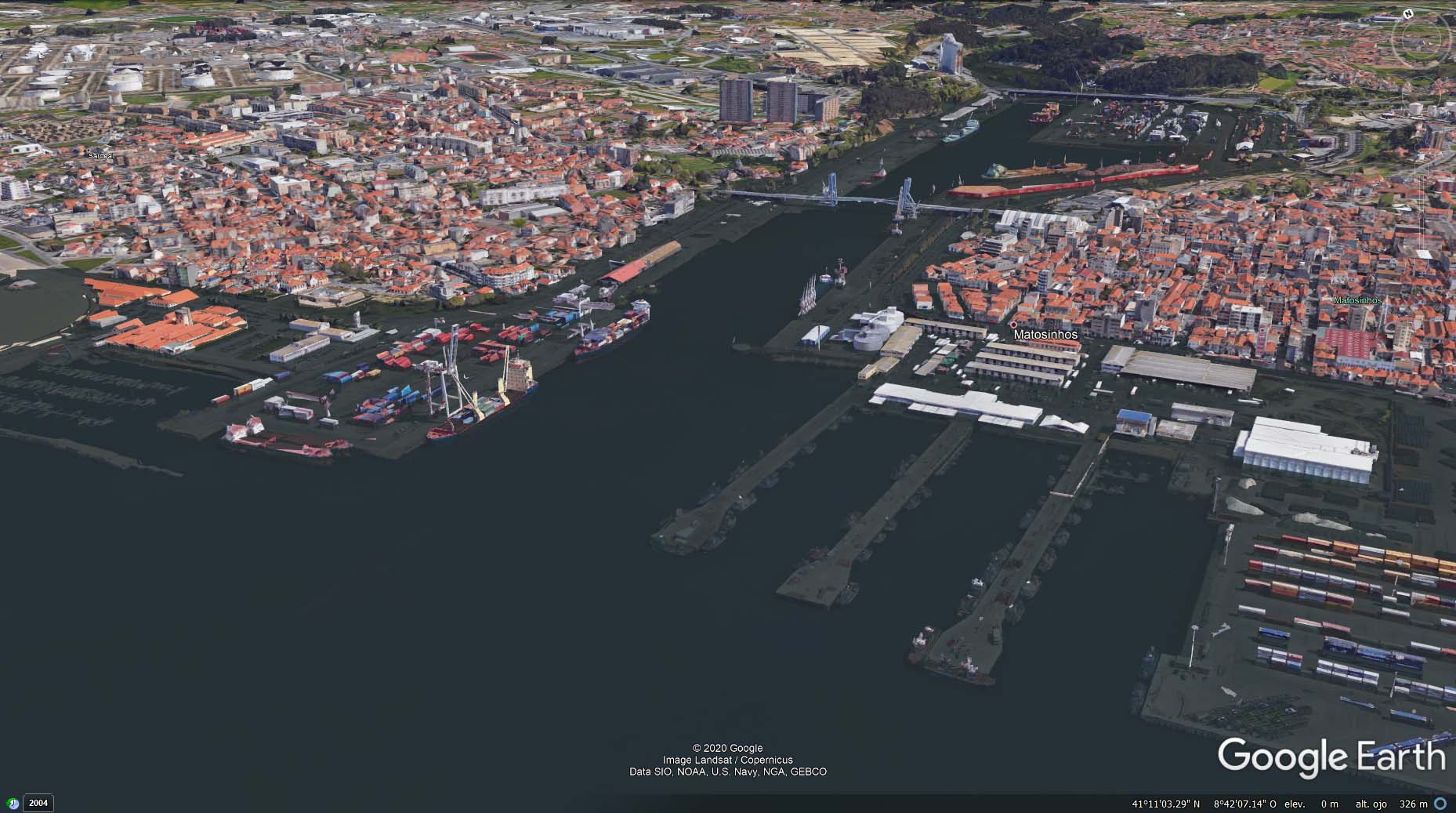Click the streaming status ring icon

click(x=1440, y=804)
